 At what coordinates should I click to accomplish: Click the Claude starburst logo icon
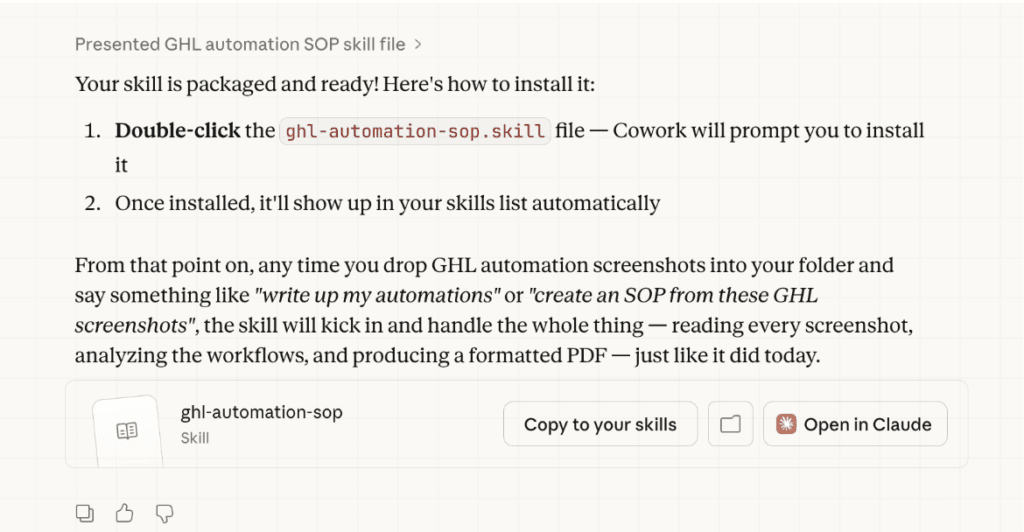click(786, 425)
